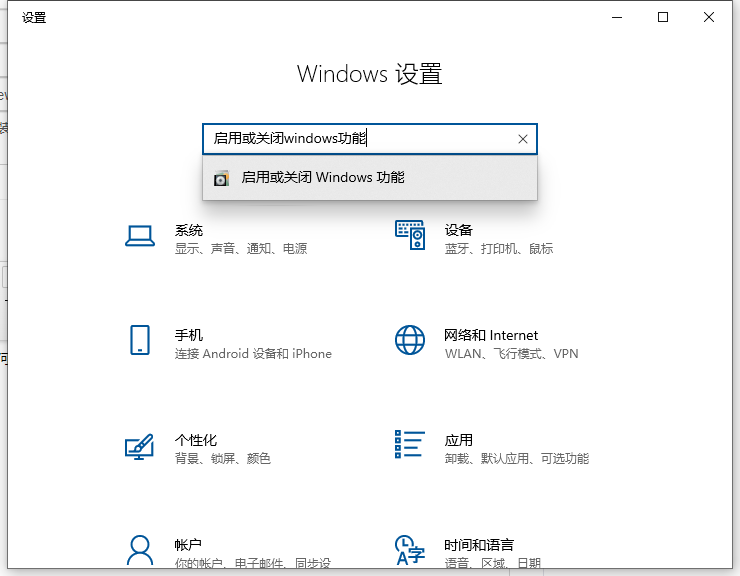Select the '启用或关闭 Windows 功能' suggestion
740x576 pixels.
(322, 178)
